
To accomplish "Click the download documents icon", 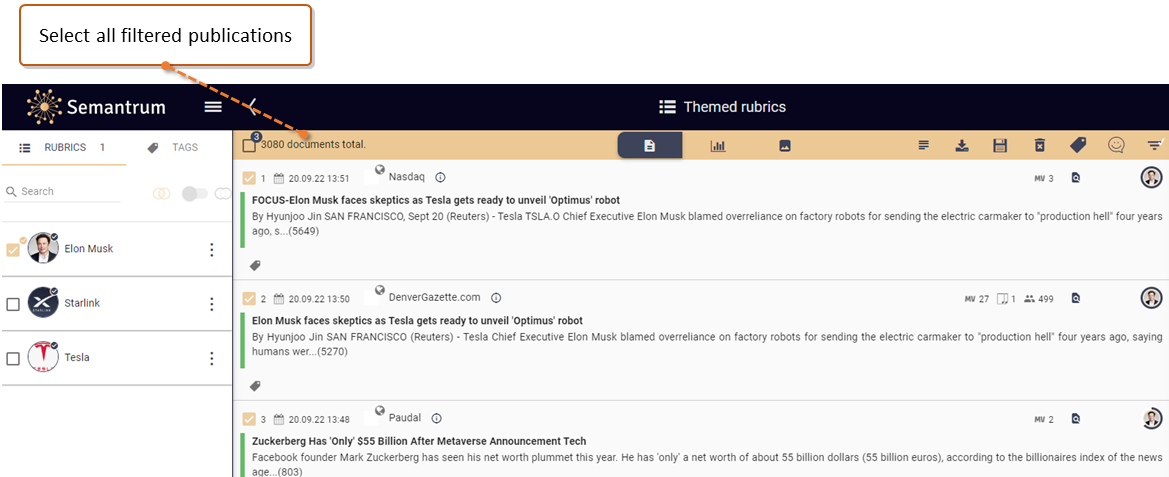I will click(962, 146).
